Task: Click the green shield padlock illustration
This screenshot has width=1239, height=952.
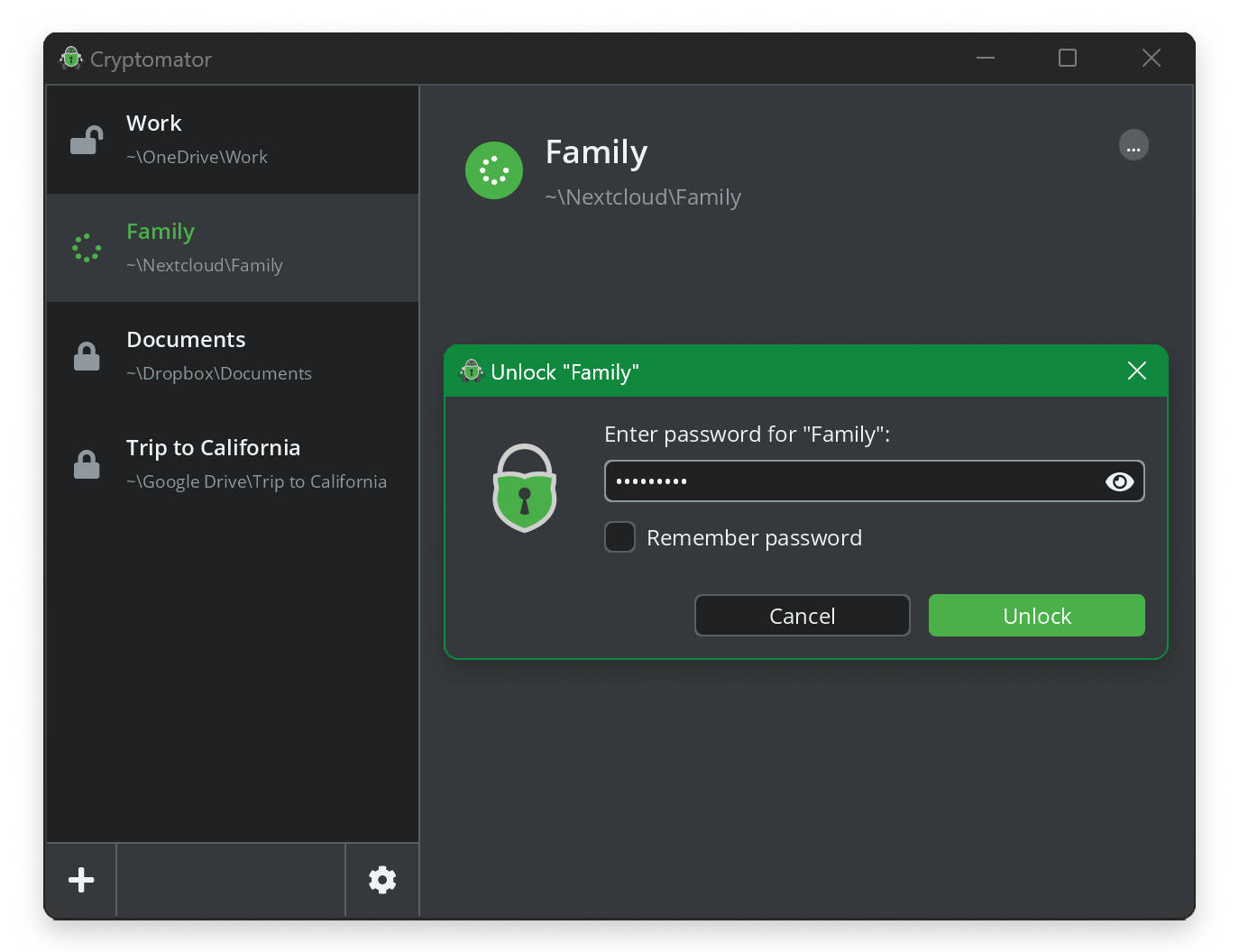Action: 525,488
